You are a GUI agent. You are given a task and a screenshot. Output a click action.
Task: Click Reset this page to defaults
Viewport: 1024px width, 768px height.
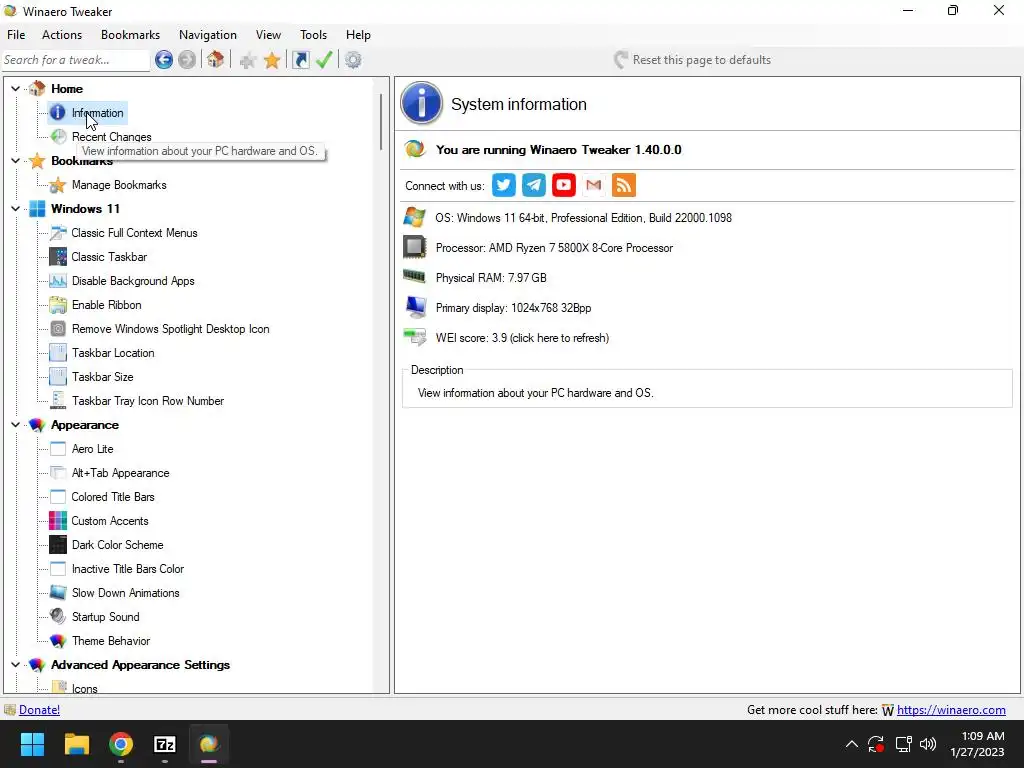coord(692,60)
